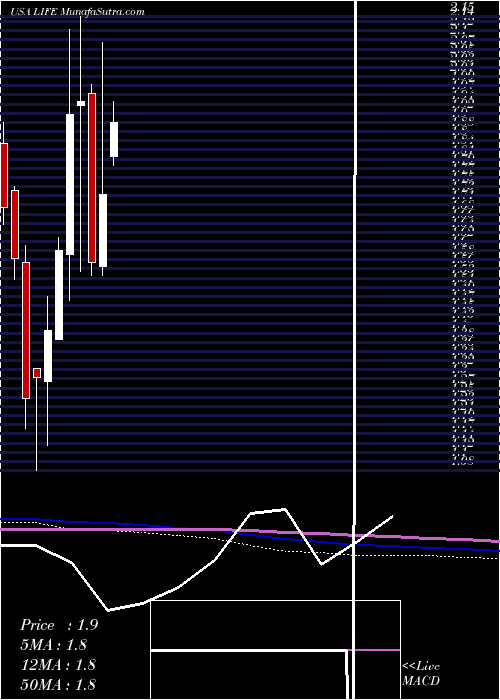Screen dimensions: 500x700
Task: Select the '50MA : 1.8' value
Action: [58, 684]
